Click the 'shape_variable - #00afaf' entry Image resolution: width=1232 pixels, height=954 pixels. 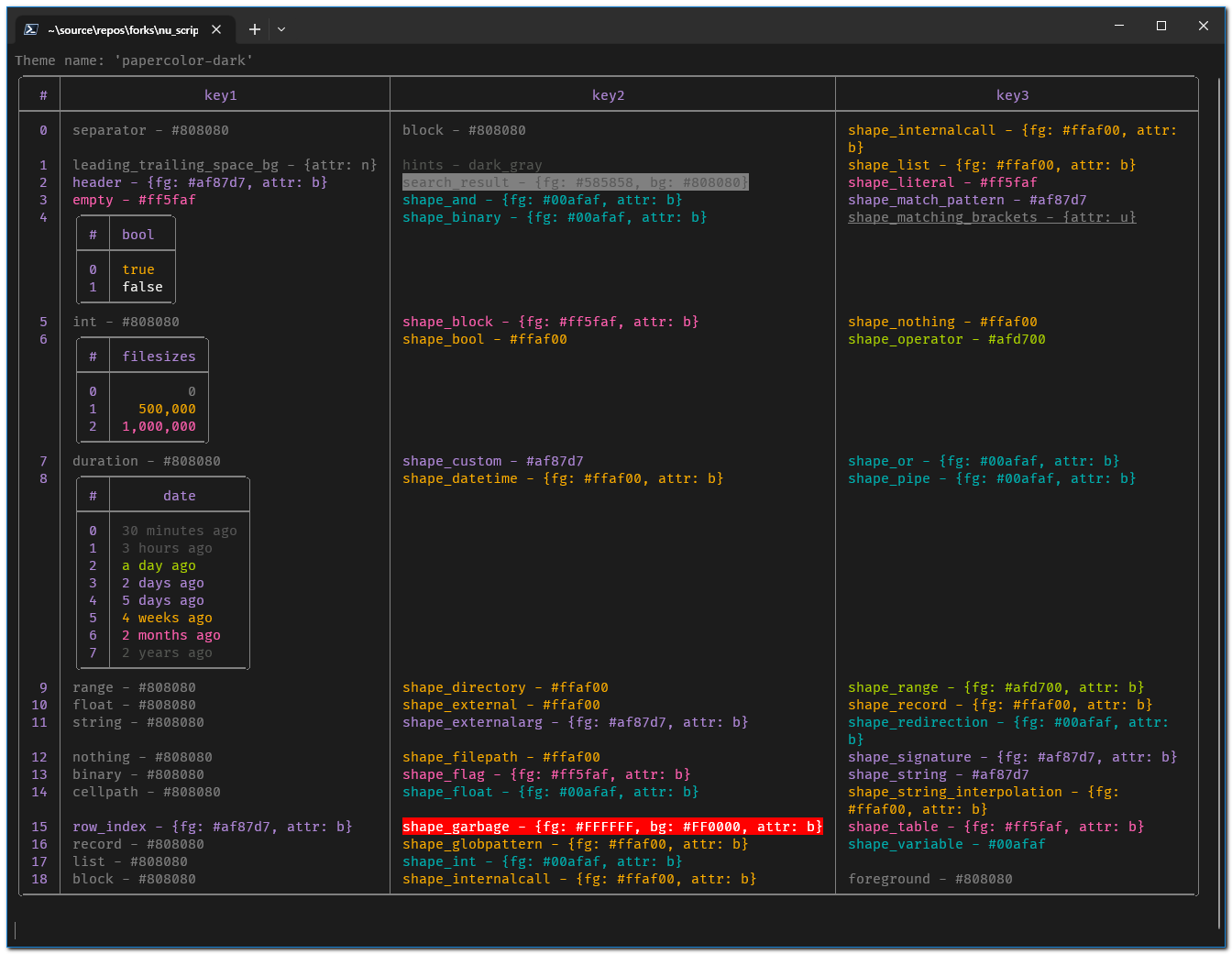tap(947, 844)
